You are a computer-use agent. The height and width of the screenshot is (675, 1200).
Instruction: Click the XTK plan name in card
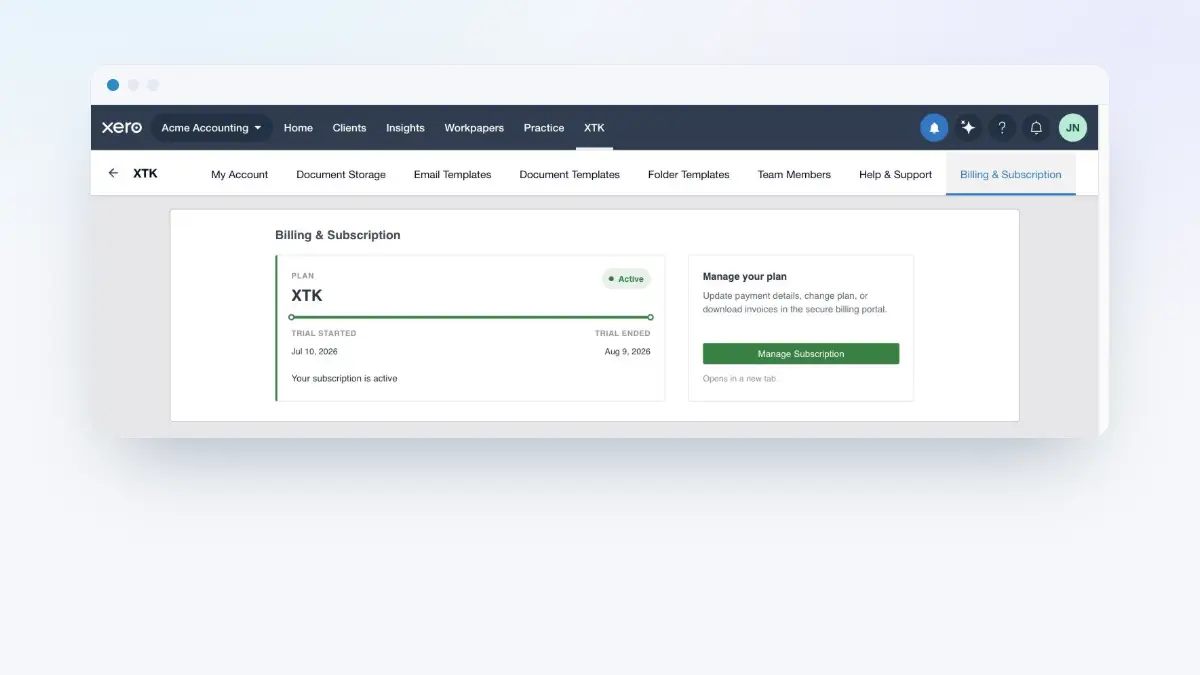[307, 296]
